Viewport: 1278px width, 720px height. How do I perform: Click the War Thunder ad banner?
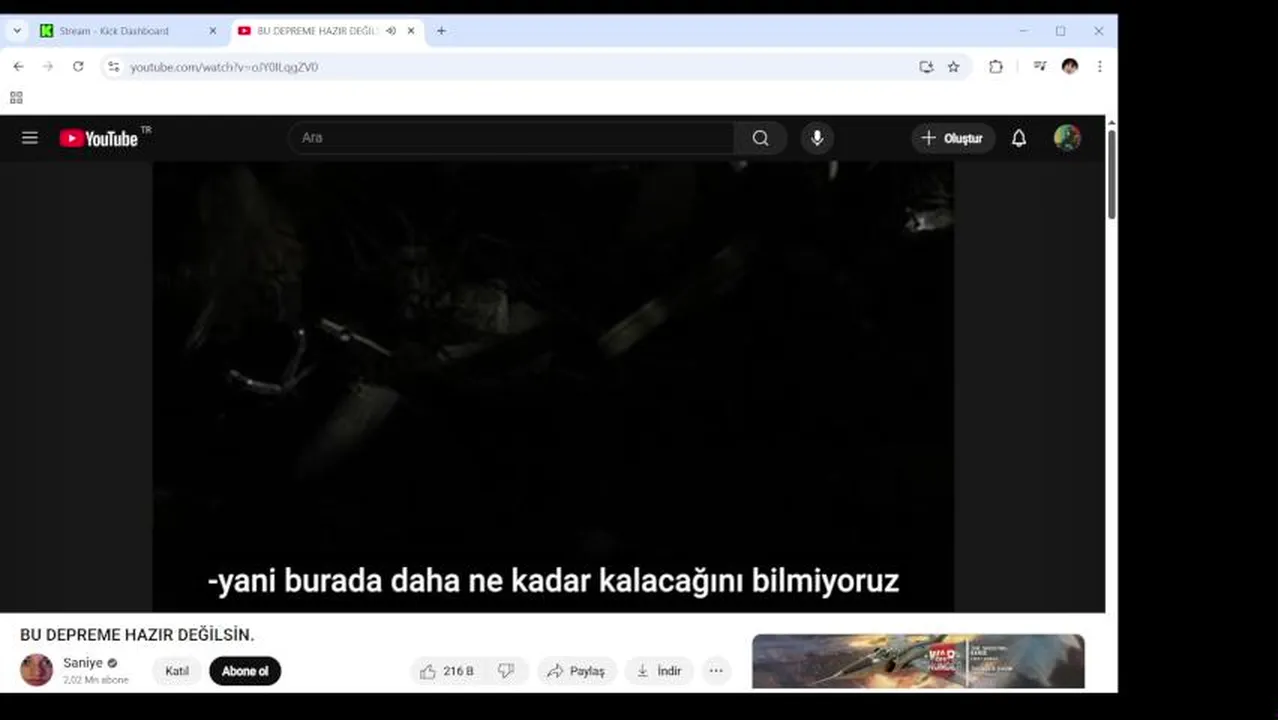tap(918, 661)
